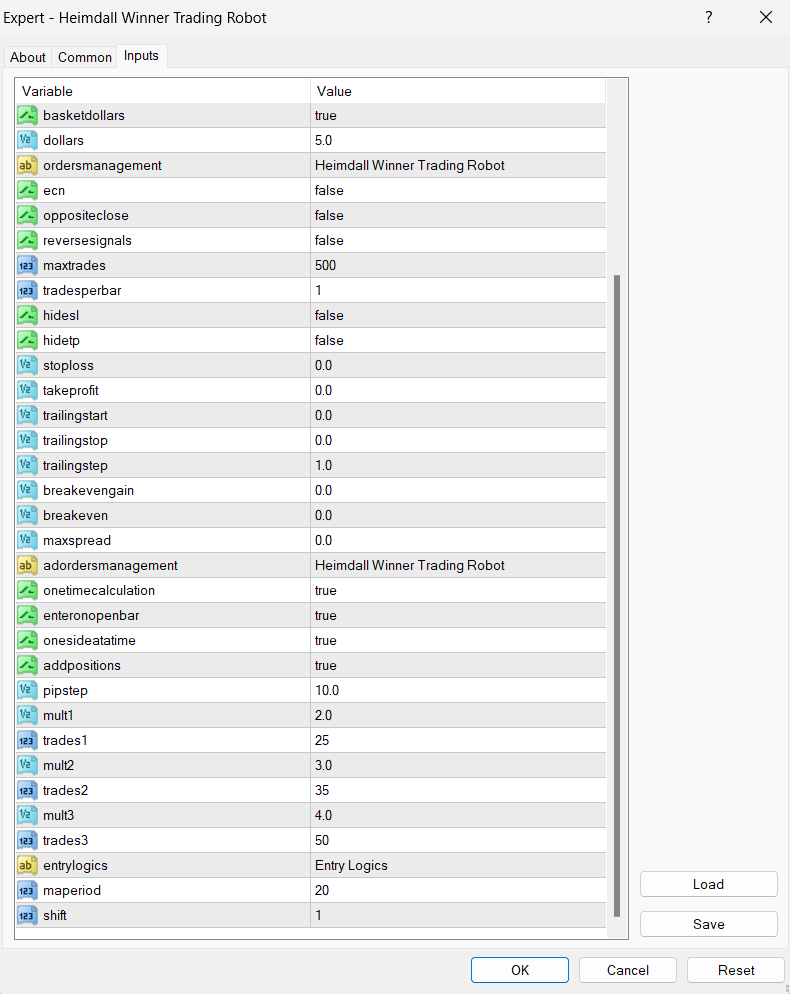
Task: Click the boolean icon beside ecn
Action: point(27,190)
